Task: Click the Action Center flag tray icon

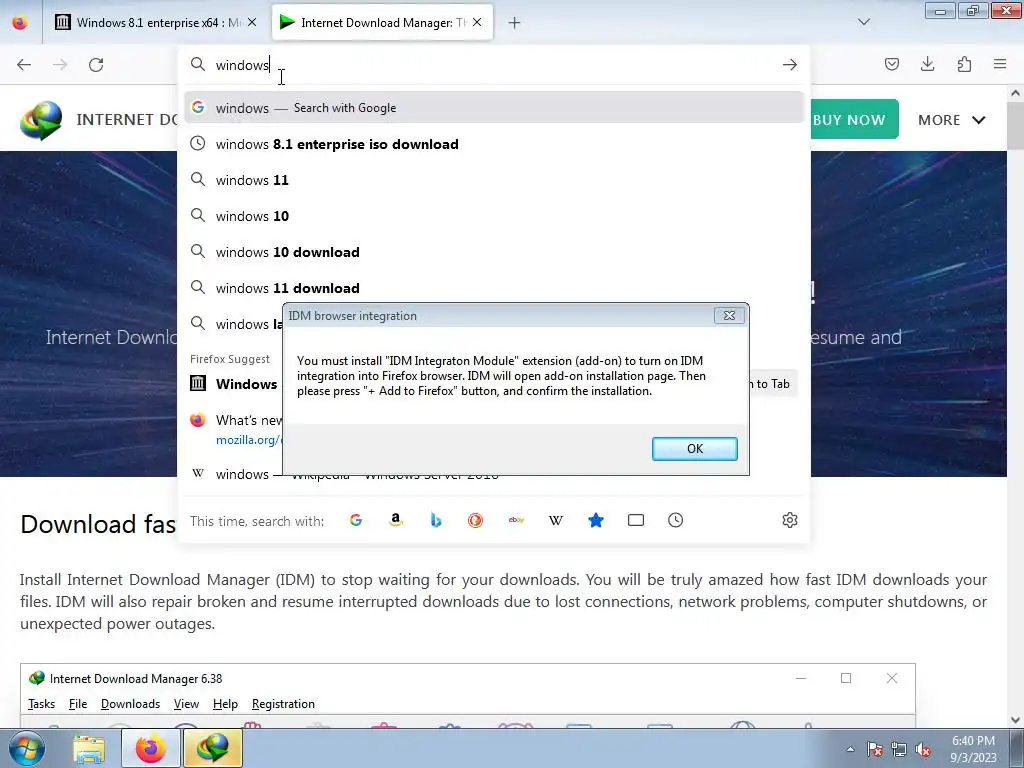Action: 875,750
